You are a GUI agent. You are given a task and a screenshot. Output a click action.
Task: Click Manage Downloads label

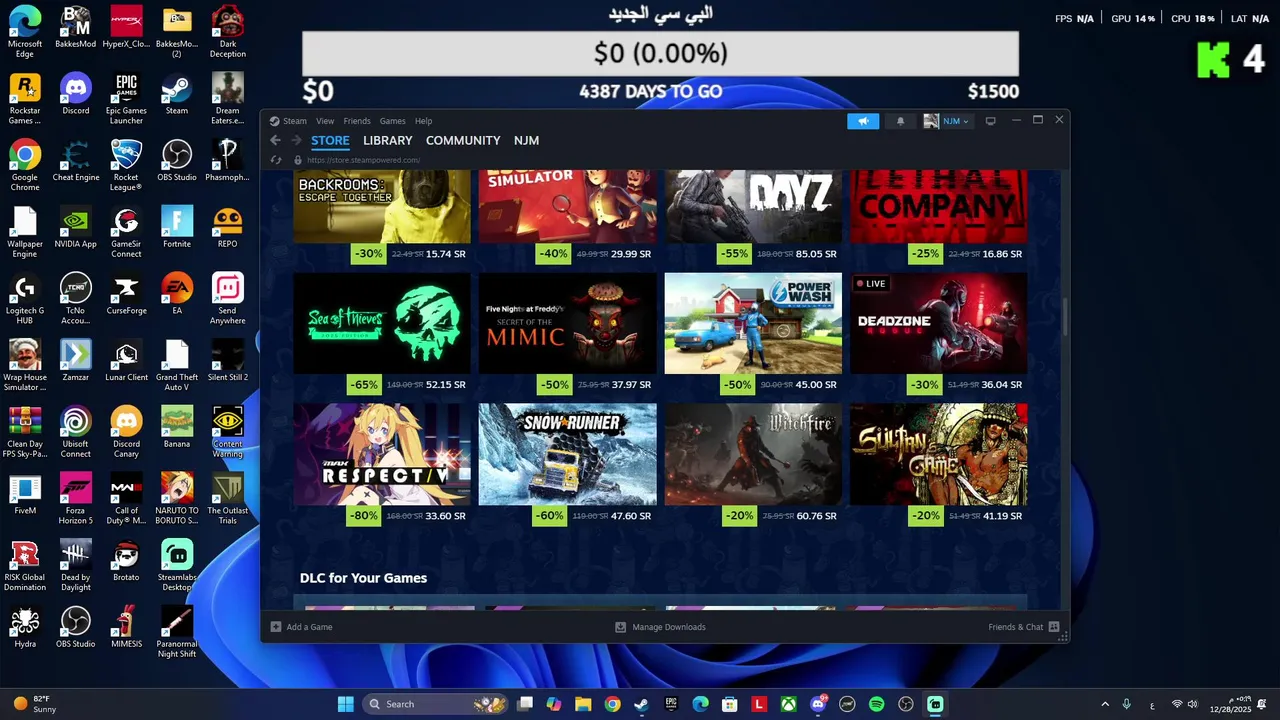point(669,627)
